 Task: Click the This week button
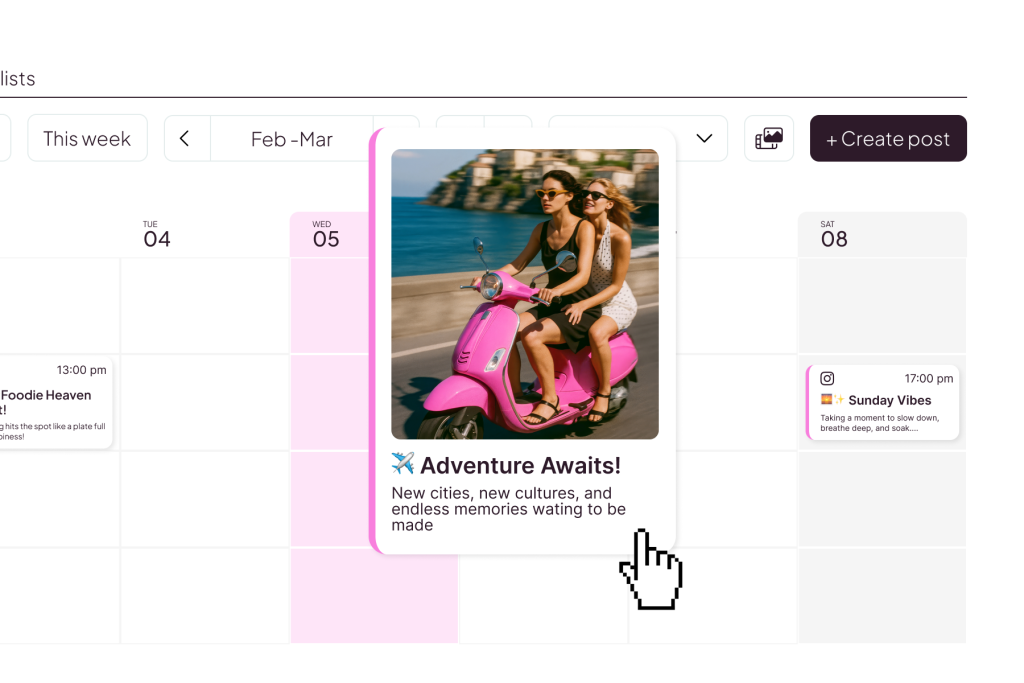[x=87, y=139]
